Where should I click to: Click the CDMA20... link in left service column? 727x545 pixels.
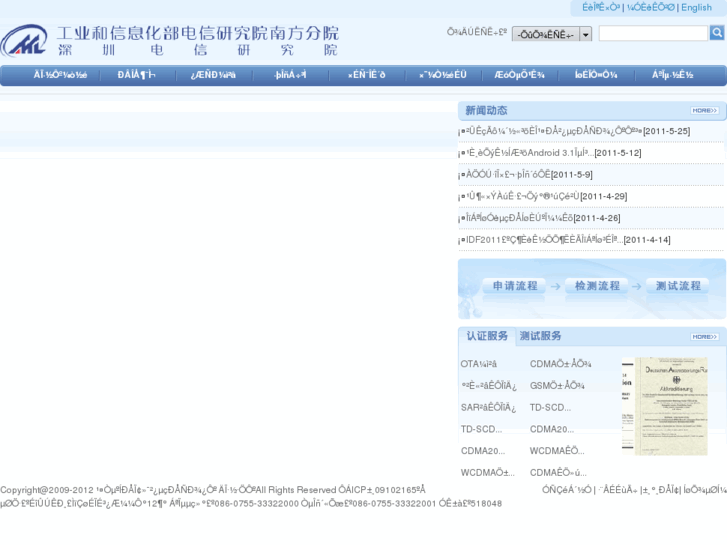pyautogui.click(x=483, y=451)
